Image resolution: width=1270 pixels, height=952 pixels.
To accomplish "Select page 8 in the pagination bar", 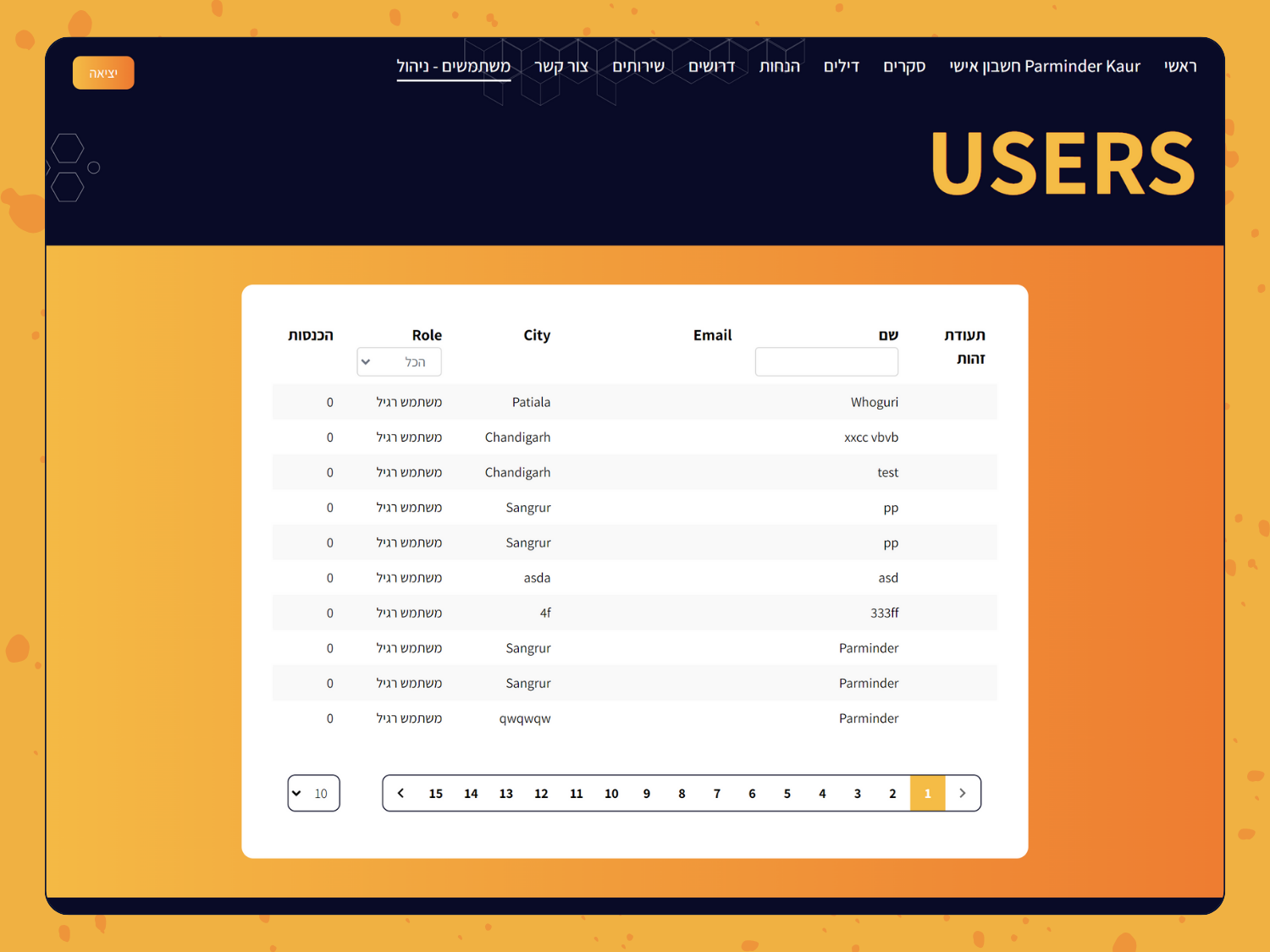I will tap(682, 794).
